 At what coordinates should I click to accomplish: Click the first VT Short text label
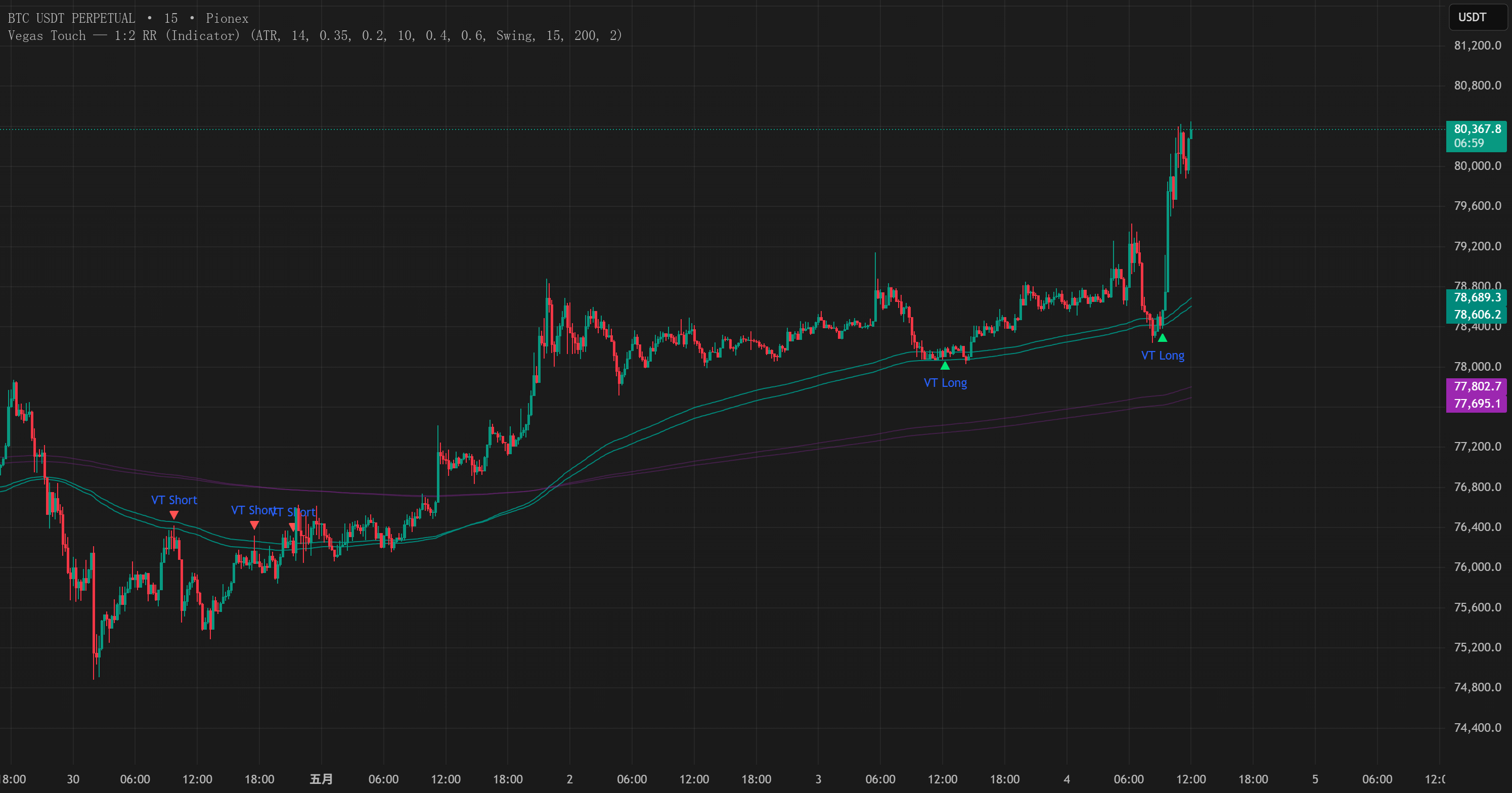tap(174, 500)
